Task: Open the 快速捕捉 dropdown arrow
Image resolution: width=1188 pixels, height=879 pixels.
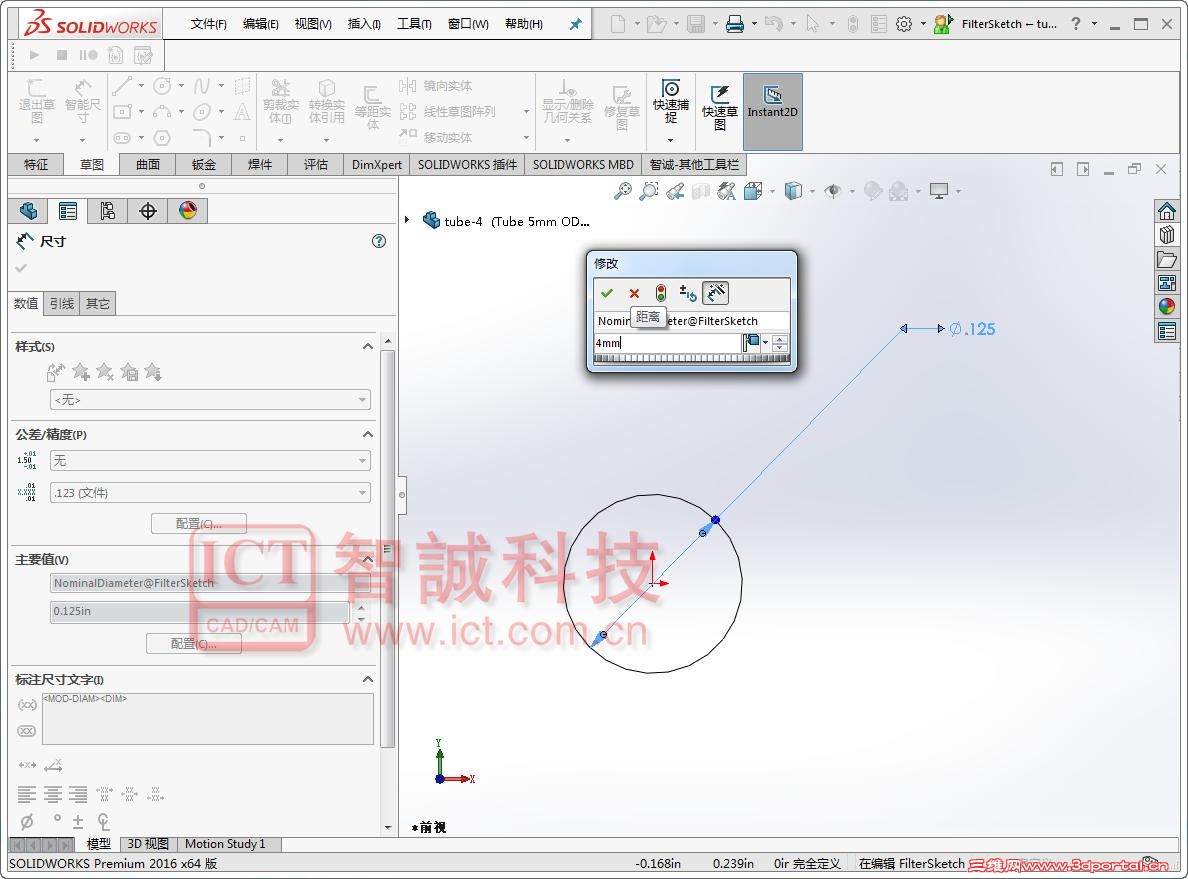Action: coord(671,140)
